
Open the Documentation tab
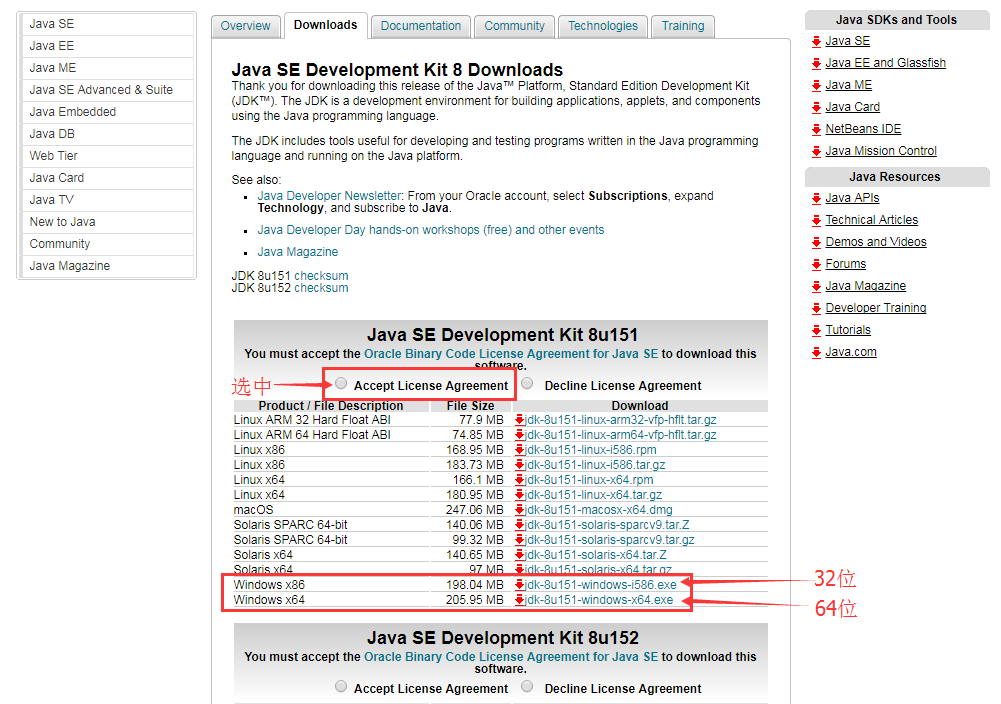[421, 26]
